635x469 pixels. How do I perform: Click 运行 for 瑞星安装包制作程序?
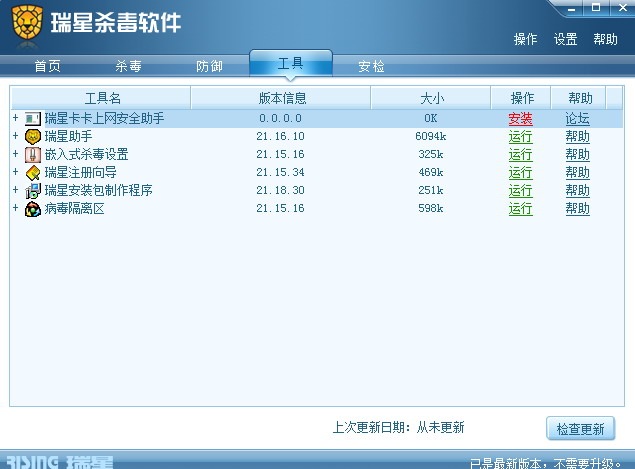tap(520, 190)
